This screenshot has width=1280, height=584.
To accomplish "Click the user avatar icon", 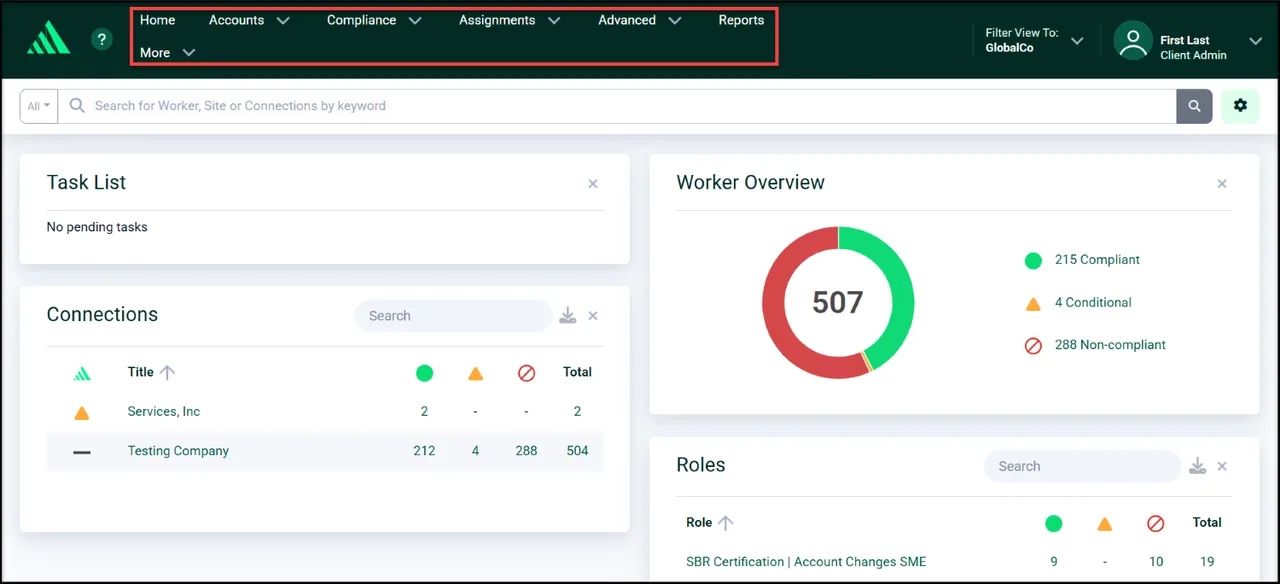I will [x=1133, y=41].
